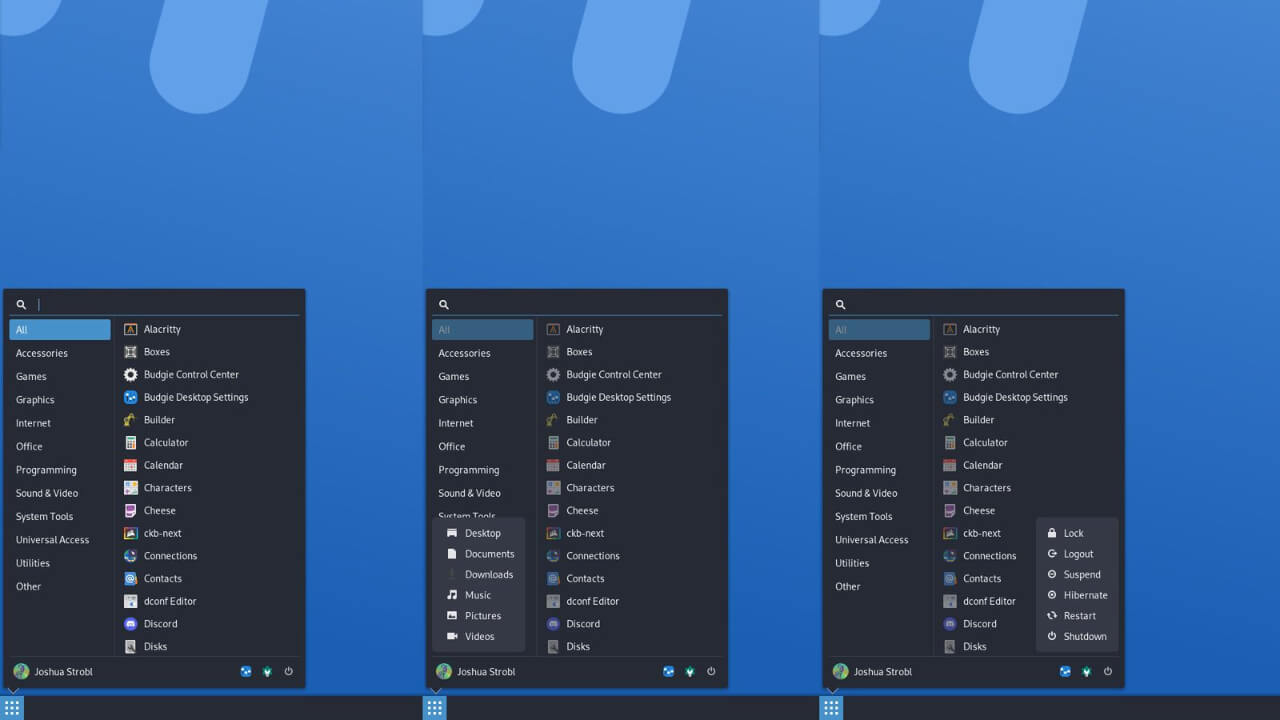Open the dconf Editor application
Image resolution: width=1280 pixels, height=720 pixels.
tap(169, 601)
